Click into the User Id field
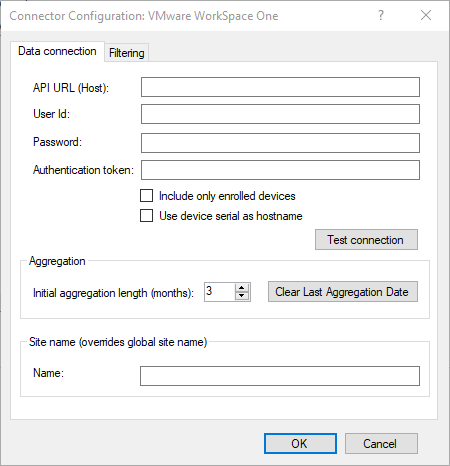Image resolution: width=450 pixels, height=466 pixels. coord(280,114)
